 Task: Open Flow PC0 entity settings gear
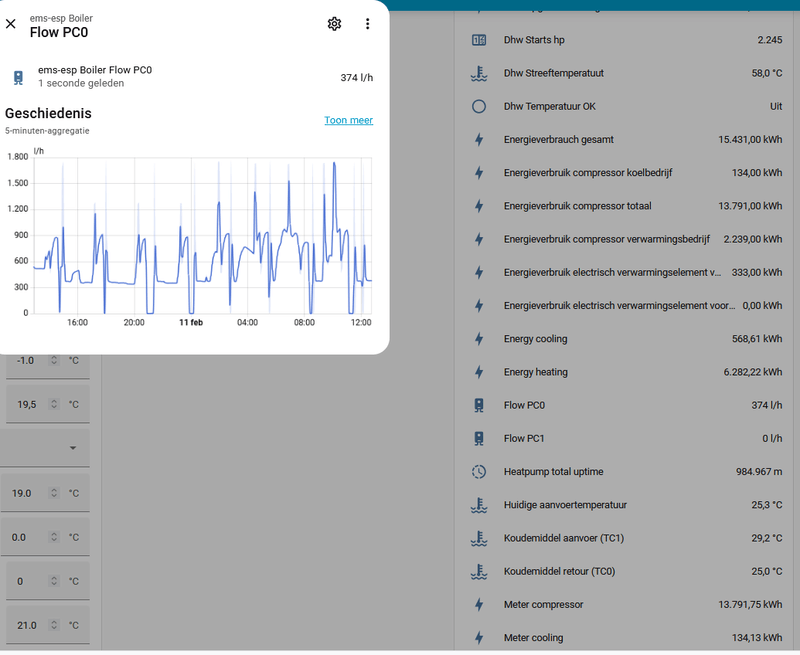click(334, 24)
